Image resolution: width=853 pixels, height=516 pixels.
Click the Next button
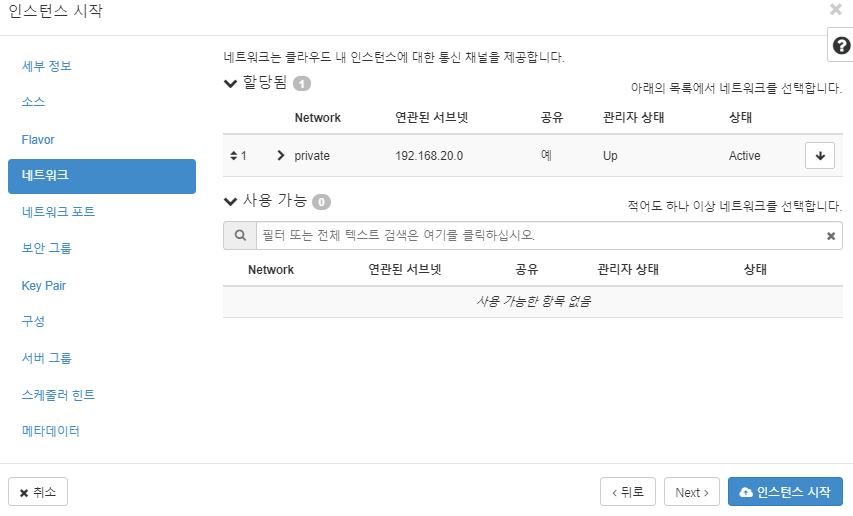692,492
